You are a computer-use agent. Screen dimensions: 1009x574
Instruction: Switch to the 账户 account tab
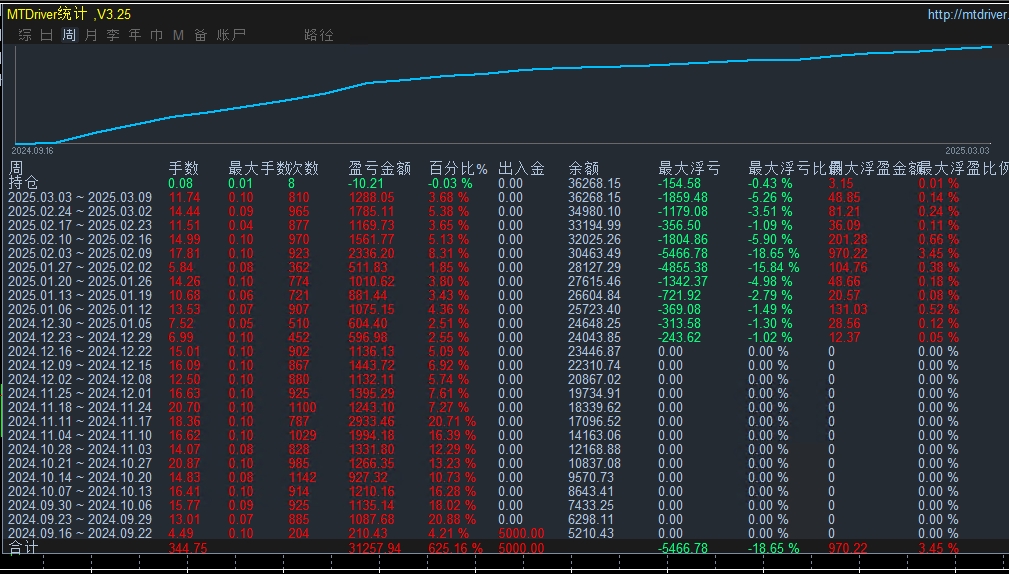(231, 35)
